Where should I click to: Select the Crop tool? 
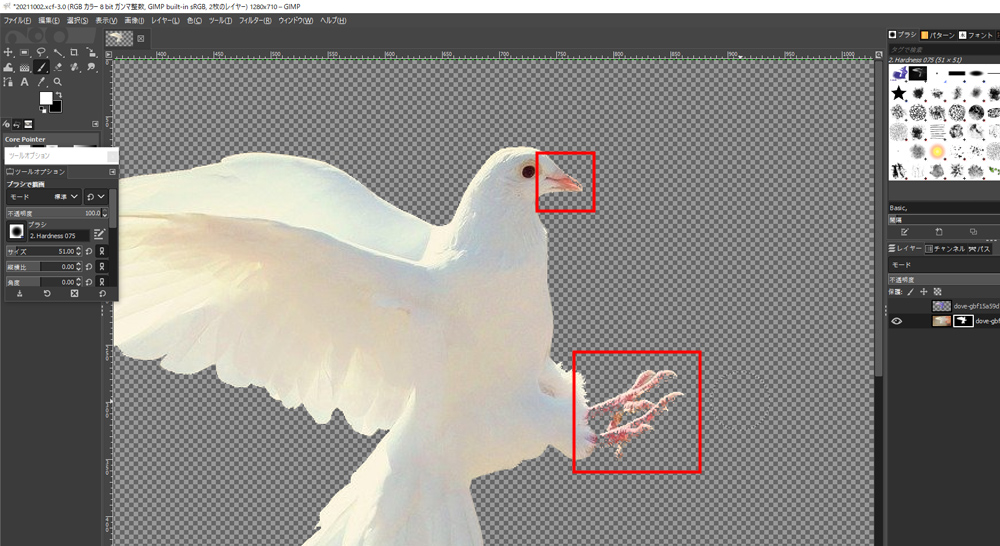coord(75,52)
